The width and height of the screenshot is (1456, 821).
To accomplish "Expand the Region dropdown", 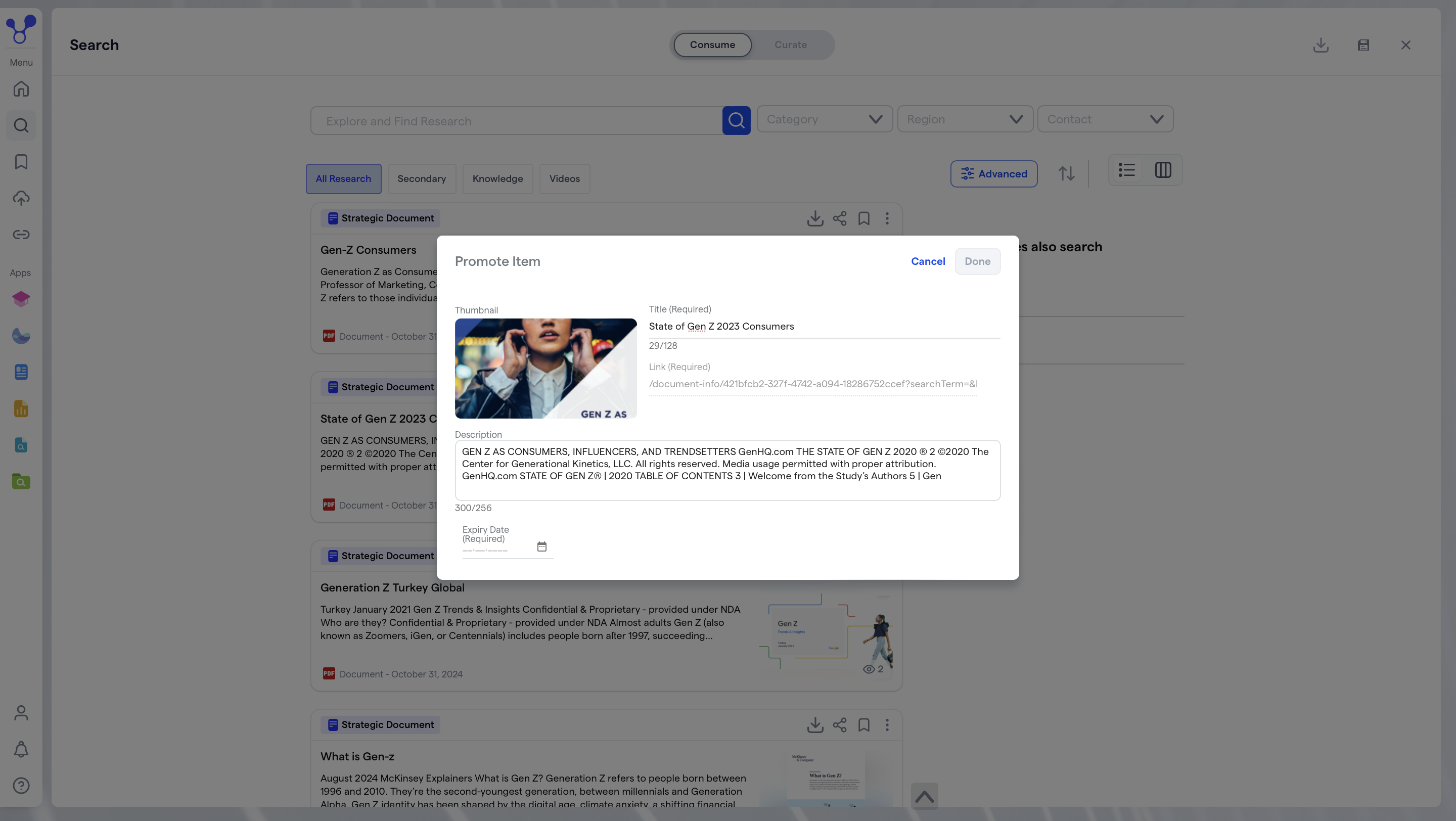I will coord(965,119).
